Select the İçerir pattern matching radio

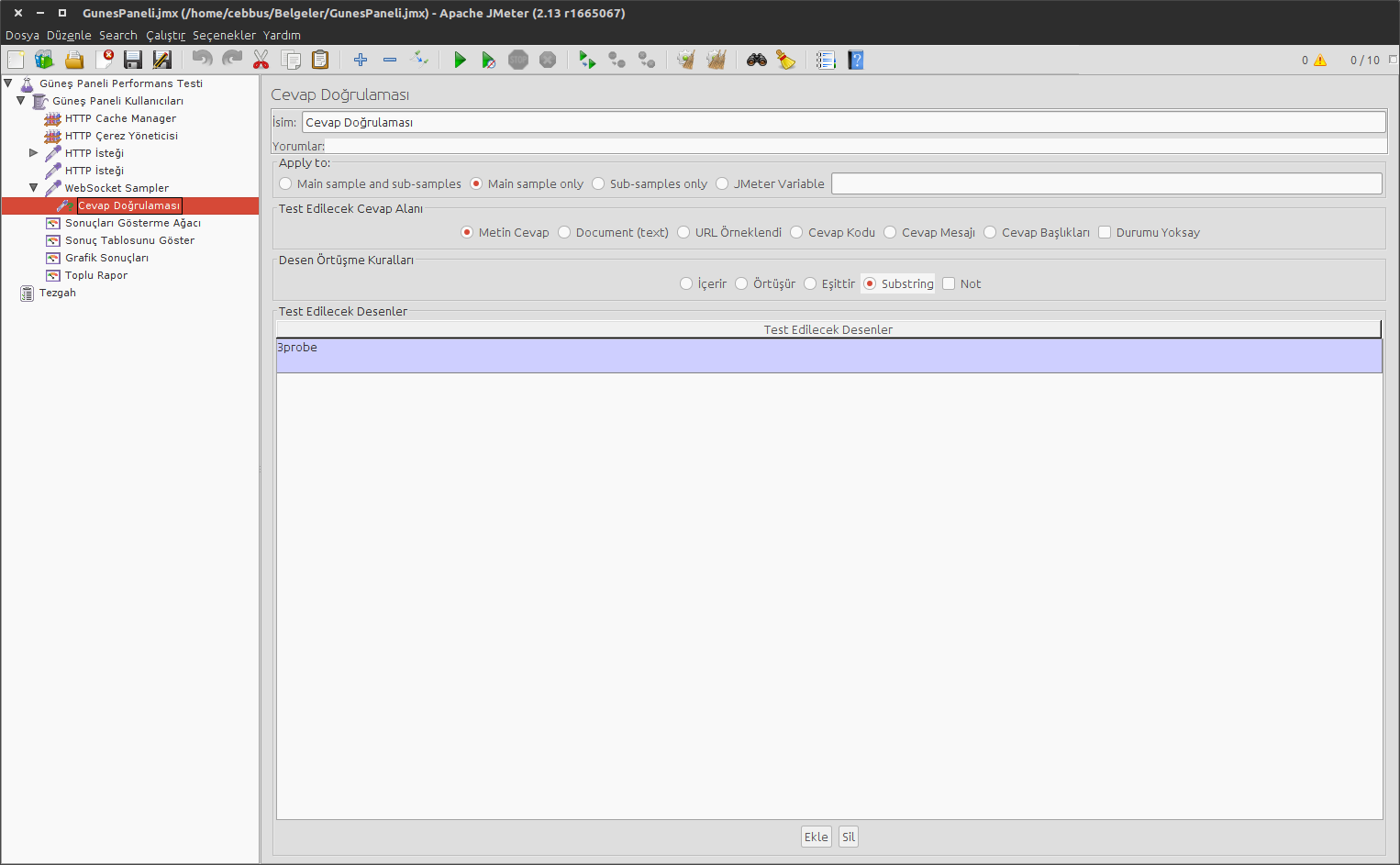point(686,284)
